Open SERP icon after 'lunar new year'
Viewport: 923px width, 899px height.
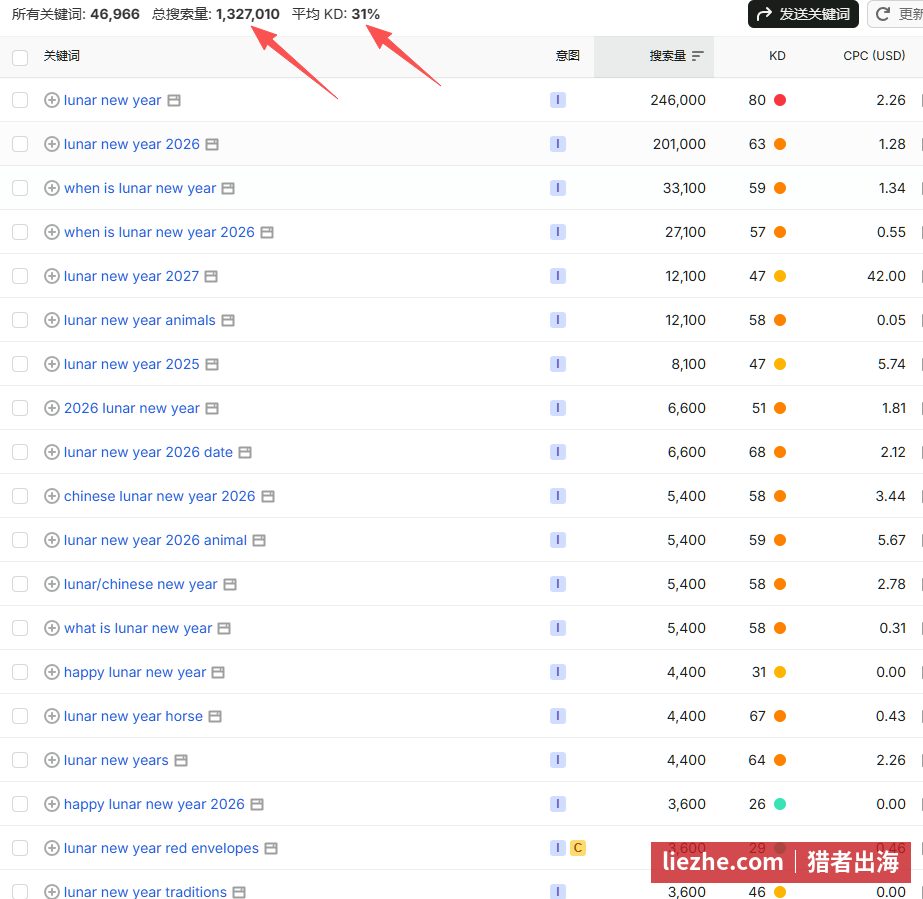(174, 101)
